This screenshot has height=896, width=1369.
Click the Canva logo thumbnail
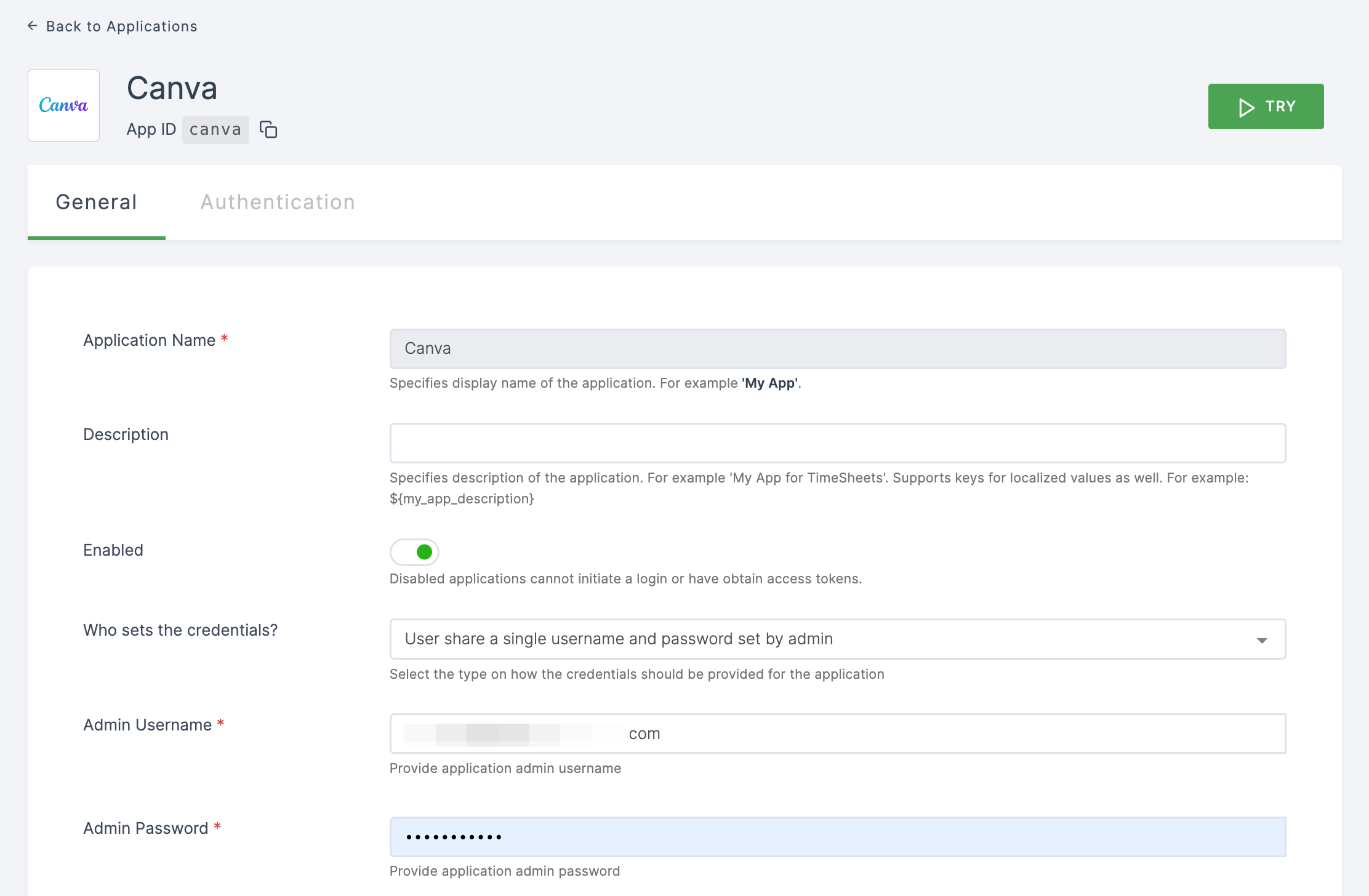[63, 105]
